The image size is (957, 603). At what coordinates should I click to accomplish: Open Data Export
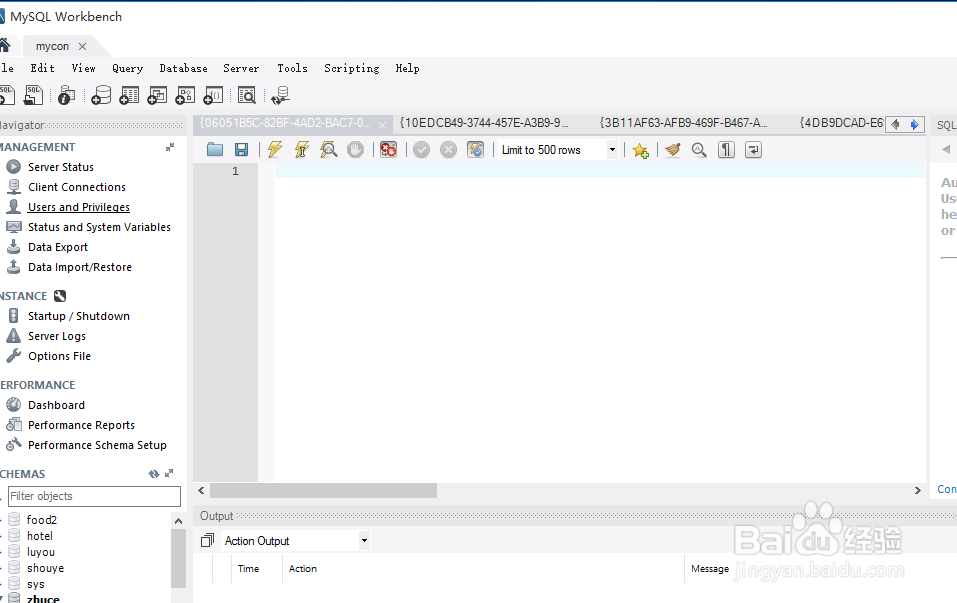click(x=57, y=247)
